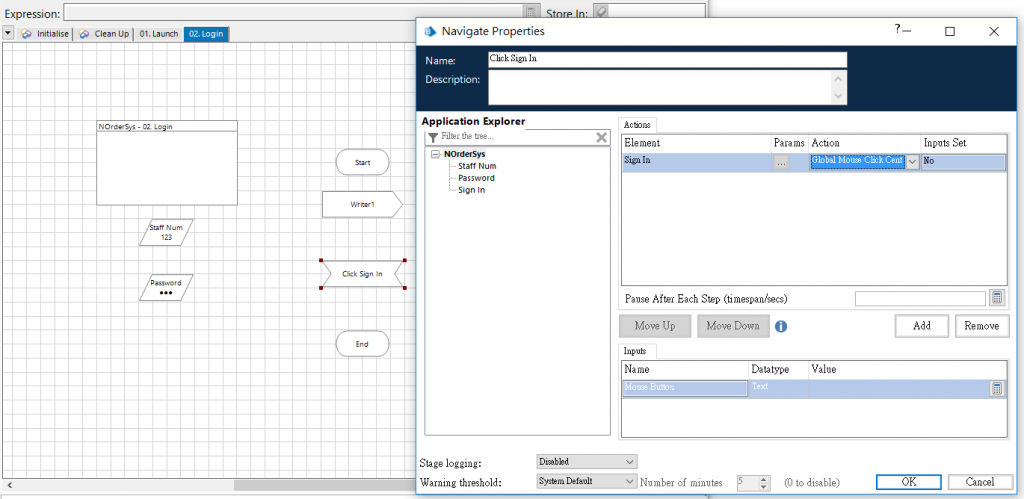Click the Expression input field

[x=295, y=12]
